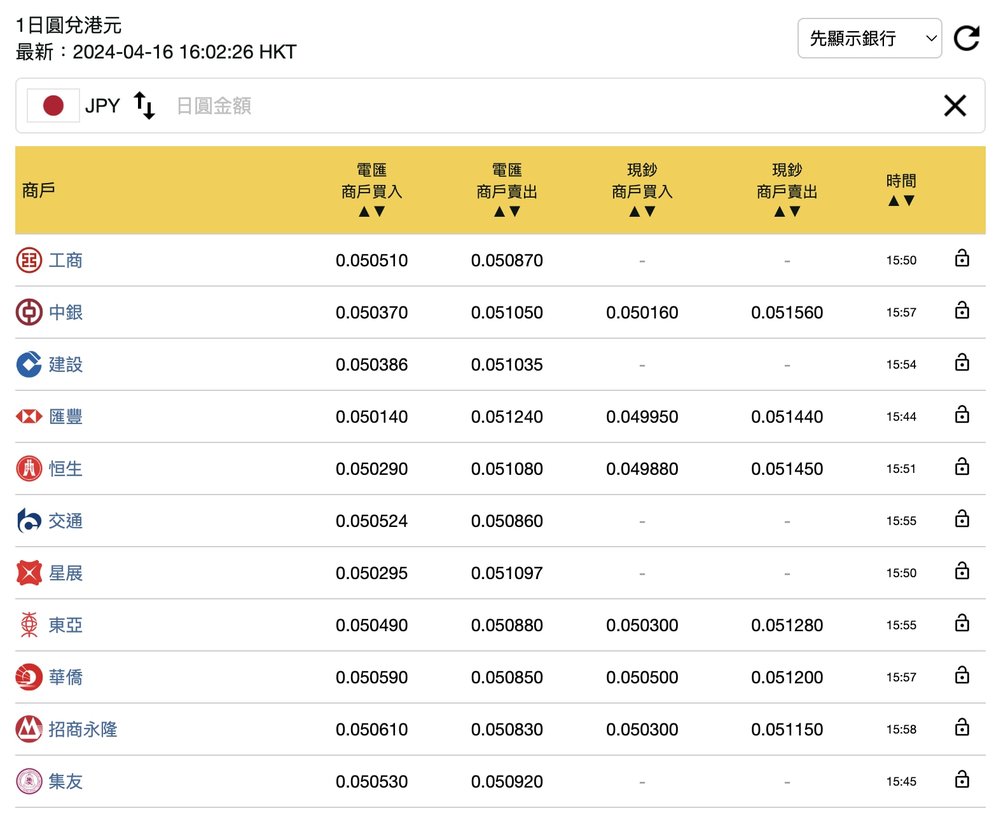Open the 先顯示銀行 dropdown

869,39
